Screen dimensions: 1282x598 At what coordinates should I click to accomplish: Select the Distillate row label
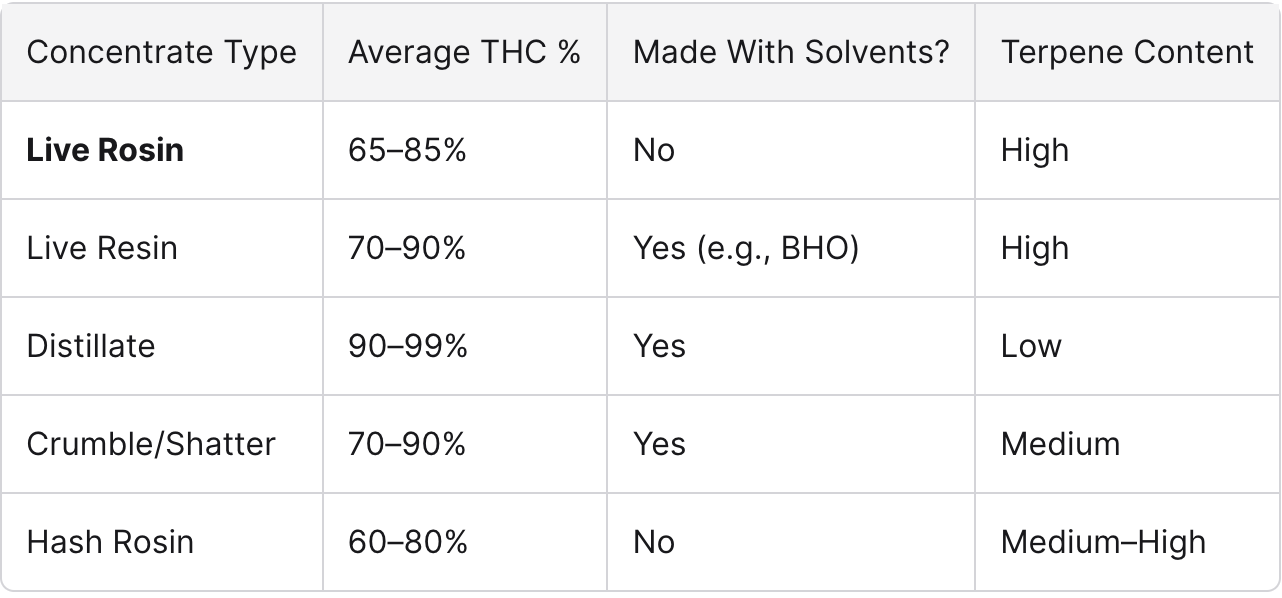tap(91, 346)
